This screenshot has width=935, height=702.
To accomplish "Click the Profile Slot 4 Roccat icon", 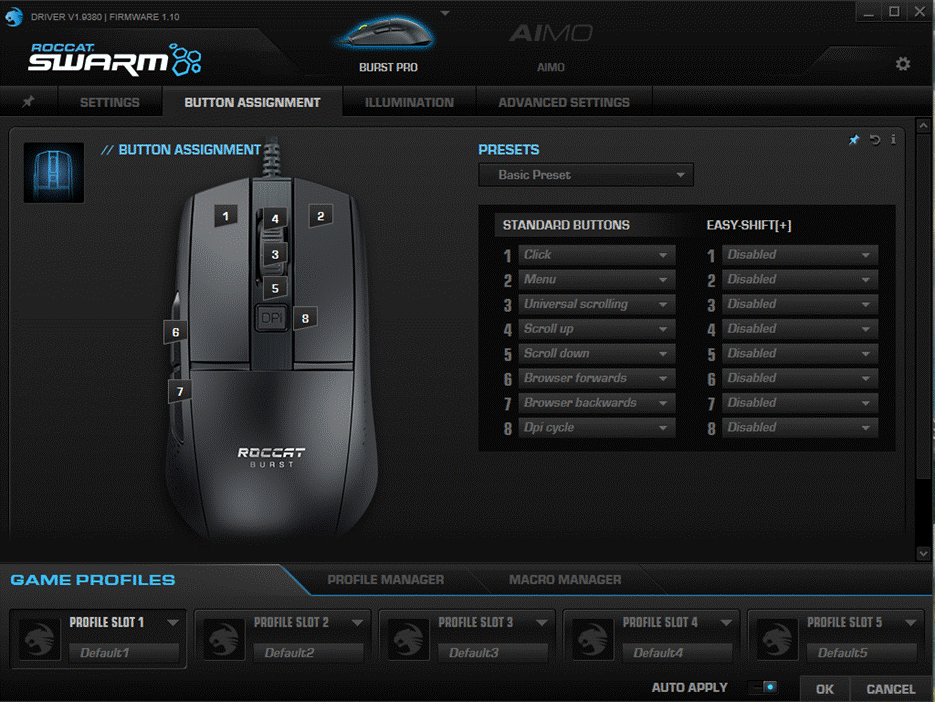I will [x=592, y=639].
